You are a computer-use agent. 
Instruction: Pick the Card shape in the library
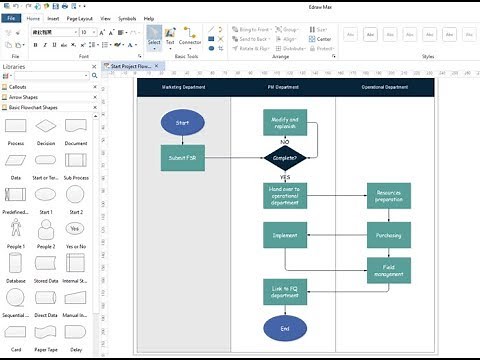click(x=16, y=332)
